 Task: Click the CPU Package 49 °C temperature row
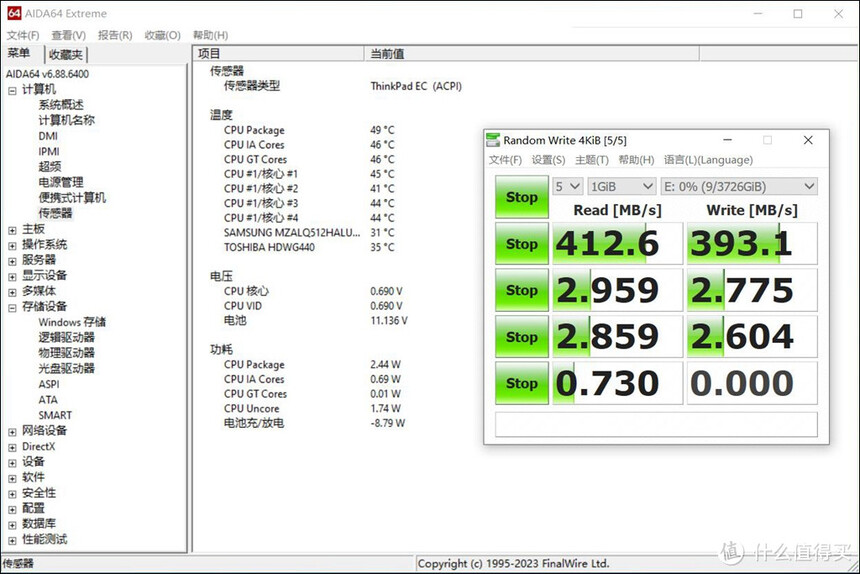point(309,130)
